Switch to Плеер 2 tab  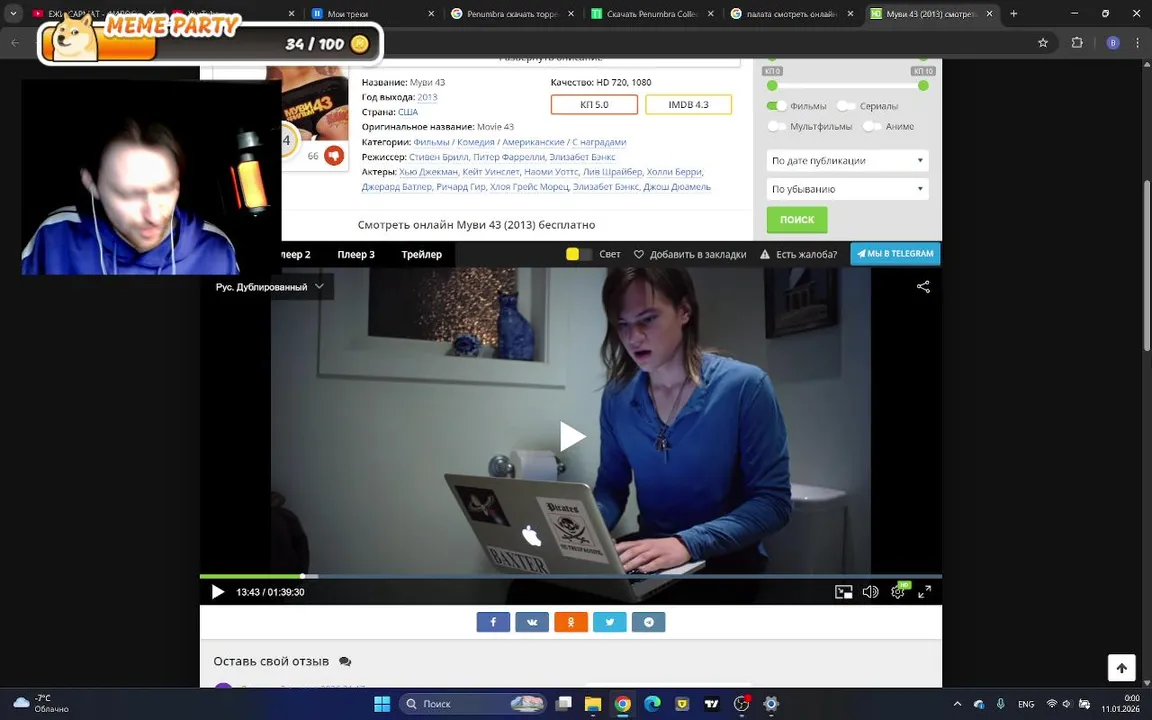point(295,254)
